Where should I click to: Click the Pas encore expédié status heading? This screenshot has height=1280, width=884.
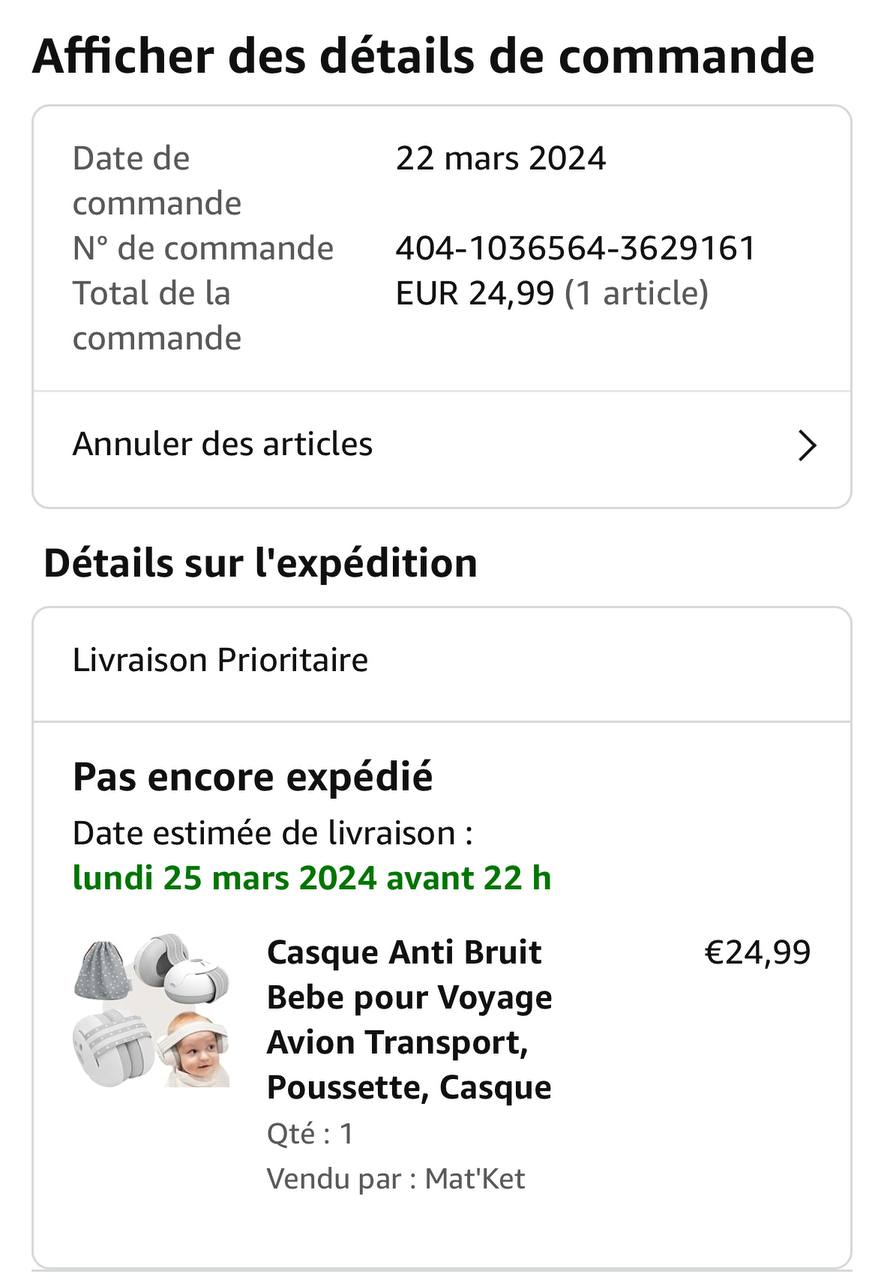click(x=252, y=777)
